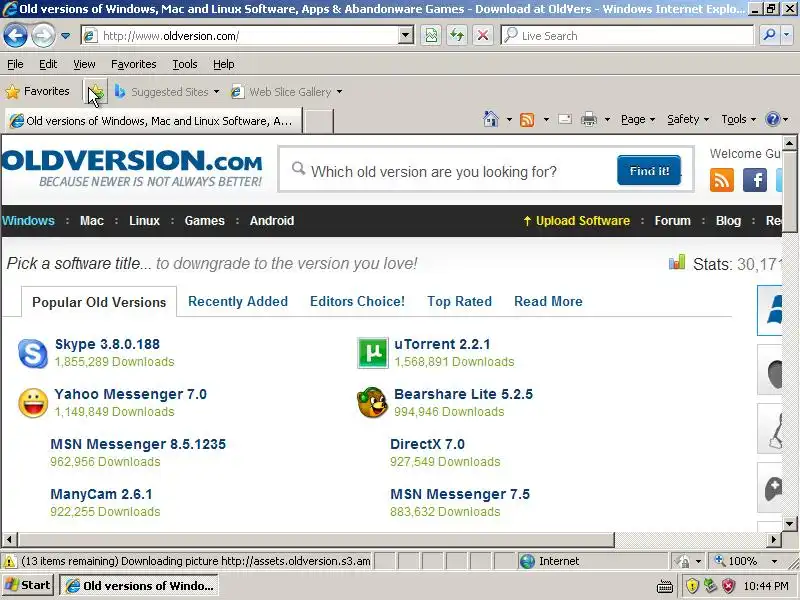Click the horizontal scrollbar thumb
The width and height of the screenshot is (800, 600).
pos(316,539)
